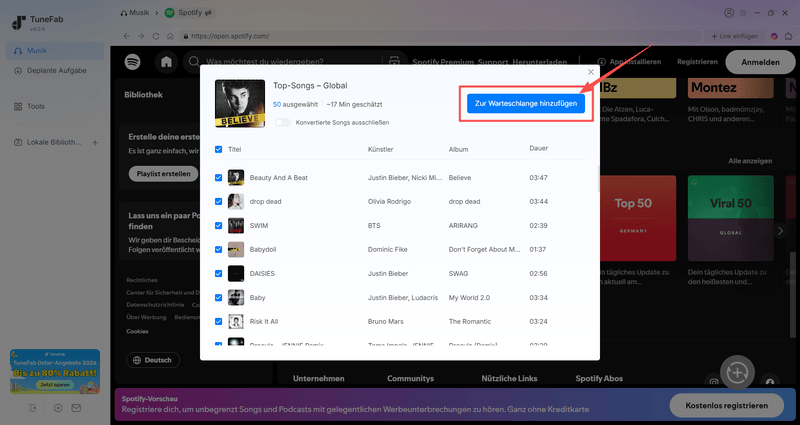The image size is (800, 425).
Task: Click right chevron next to Viral 50
Action: 780,231
